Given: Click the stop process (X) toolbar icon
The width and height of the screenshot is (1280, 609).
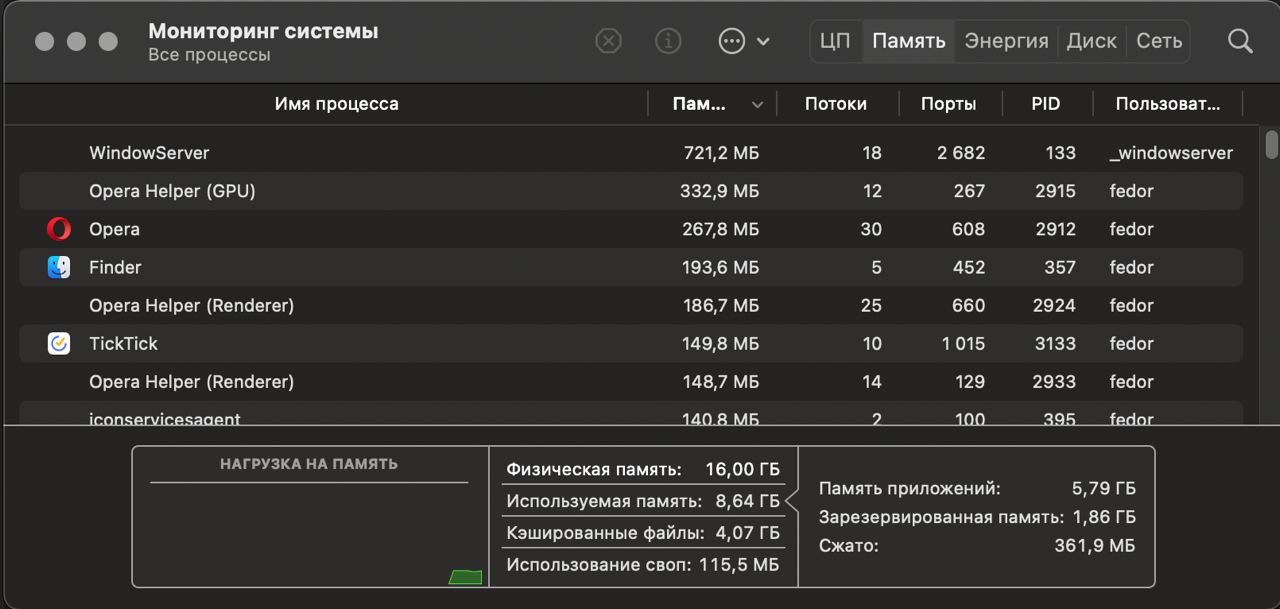Looking at the screenshot, I should coord(608,41).
